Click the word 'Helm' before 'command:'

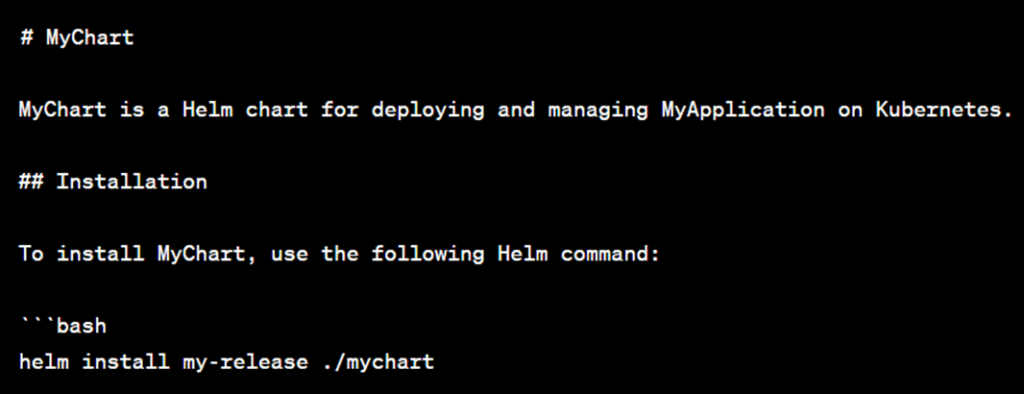click(522, 254)
